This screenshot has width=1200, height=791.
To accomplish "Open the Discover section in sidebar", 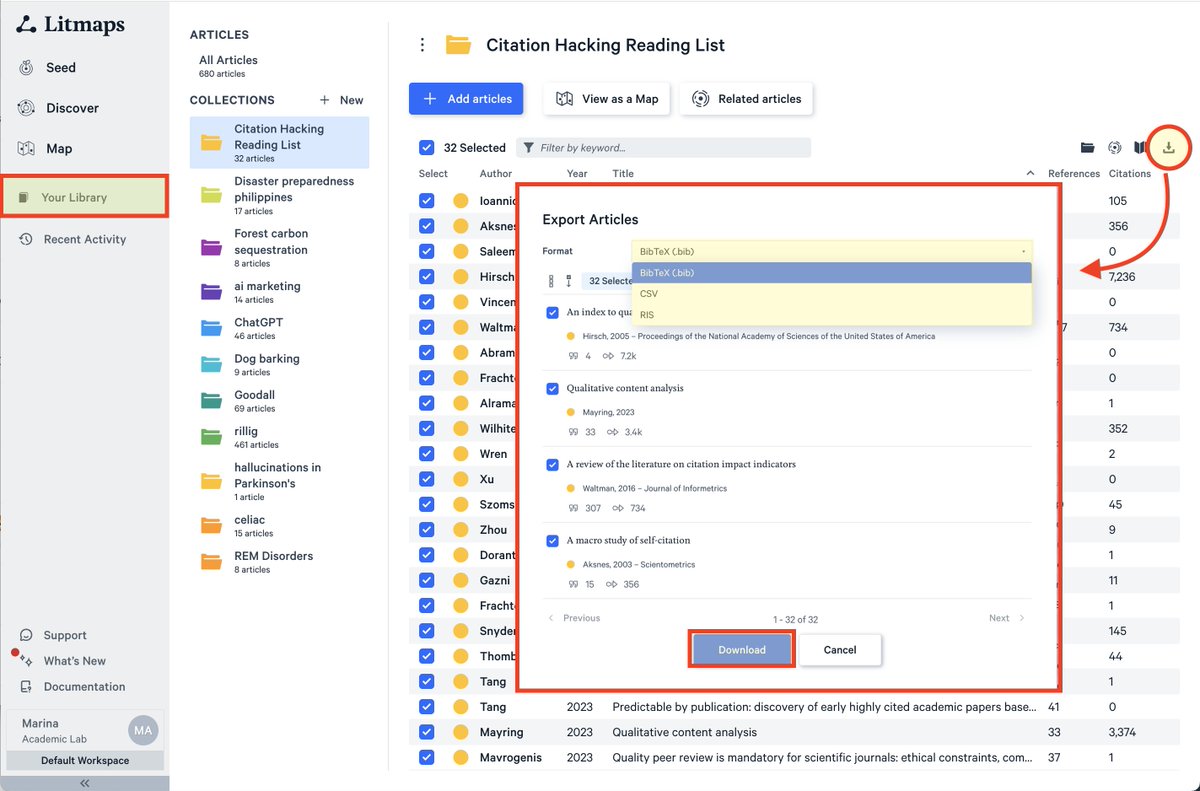I will [58, 108].
